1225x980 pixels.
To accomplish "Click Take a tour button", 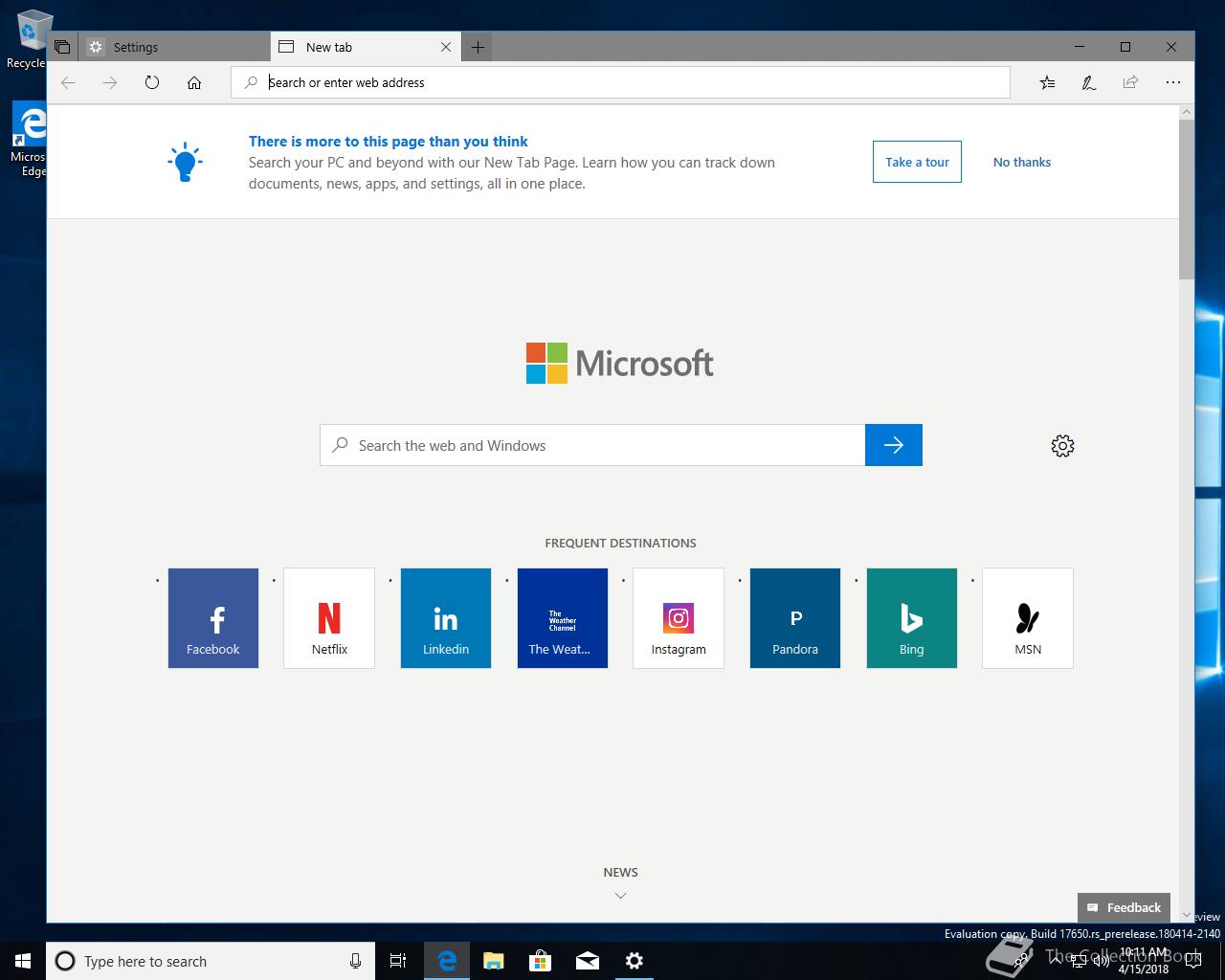I will pos(917,162).
